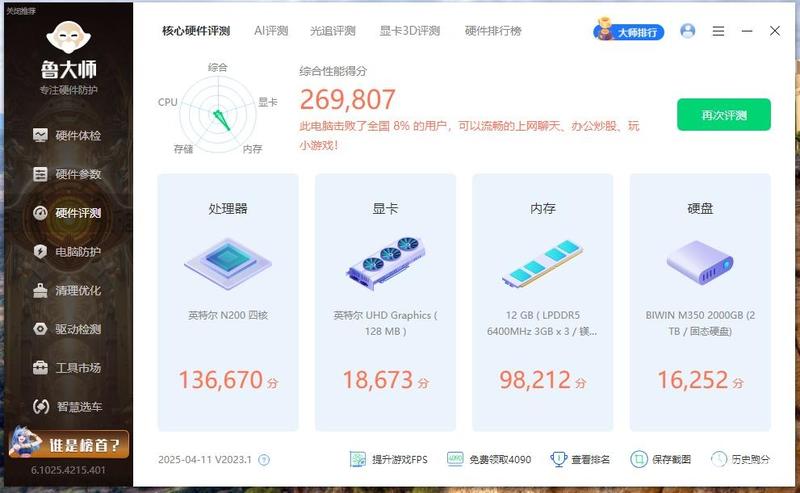Open 清理优化 in sidebar
This screenshot has height=493, width=800.
pyautogui.click(x=67, y=290)
